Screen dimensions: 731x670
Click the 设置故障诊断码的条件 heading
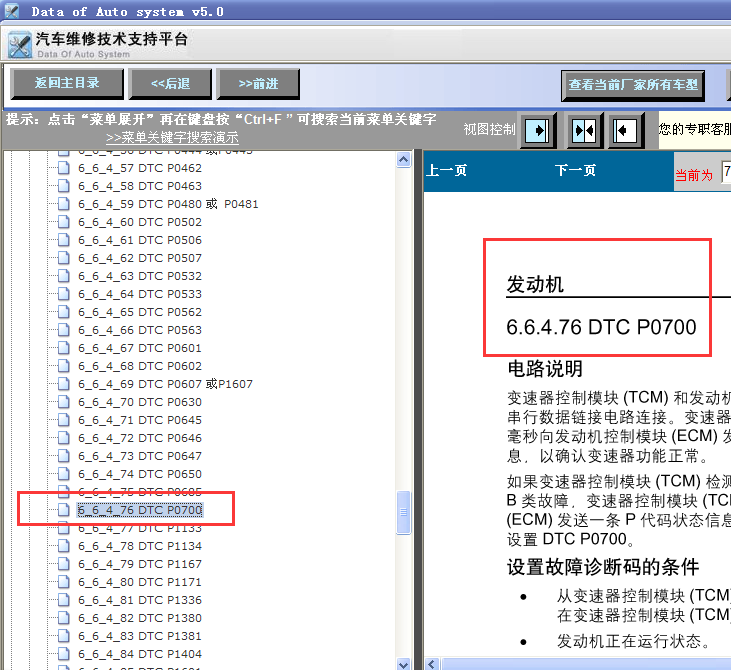pos(603,567)
